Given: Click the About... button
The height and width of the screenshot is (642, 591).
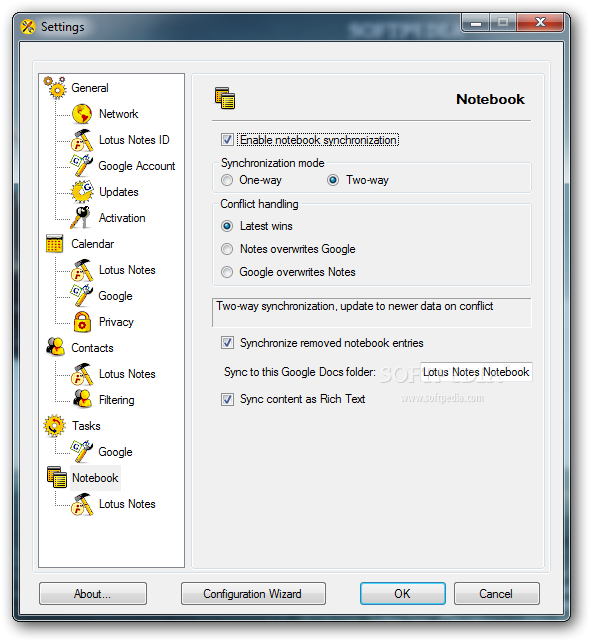Looking at the screenshot, I should tap(93, 594).
